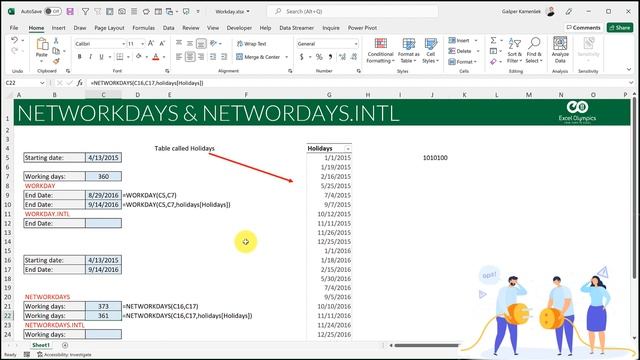This screenshot has width=640, height=360.
Task: Toggle Center alignment
Action: tap(190, 57)
